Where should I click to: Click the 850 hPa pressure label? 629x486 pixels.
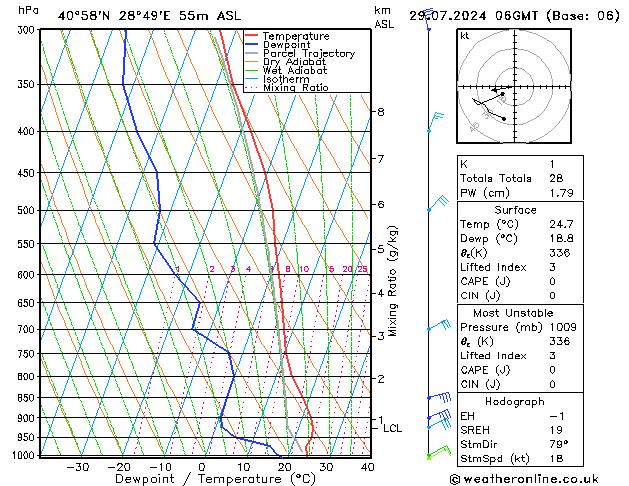[28, 397]
